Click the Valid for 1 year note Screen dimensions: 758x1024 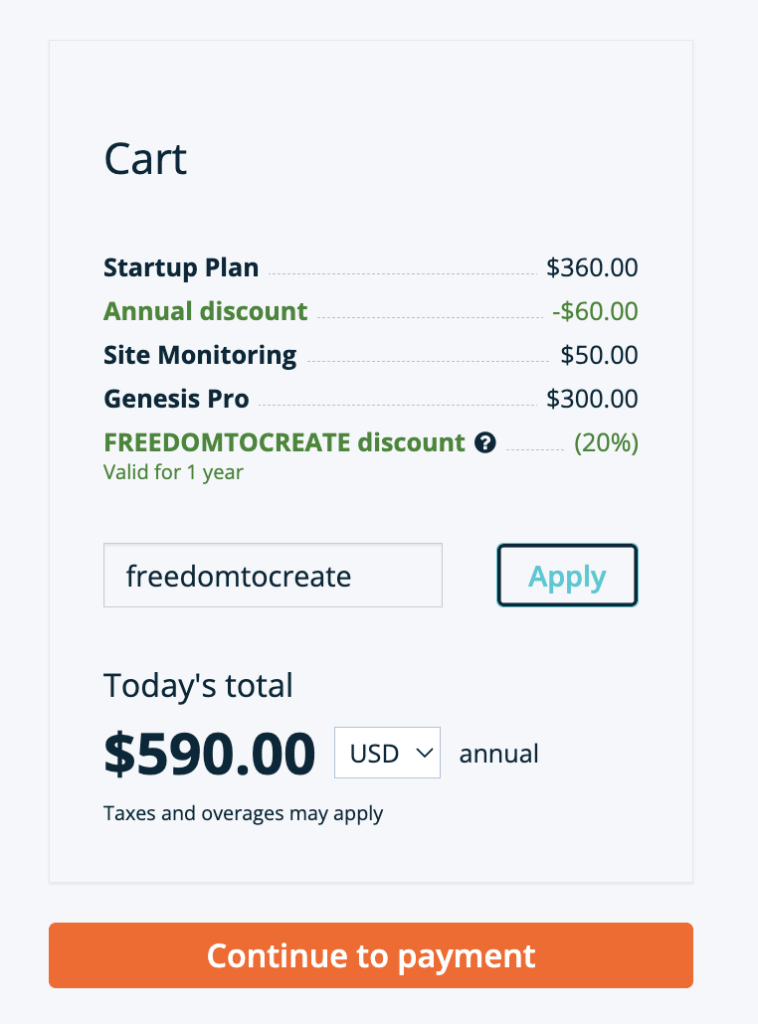coord(172,472)
